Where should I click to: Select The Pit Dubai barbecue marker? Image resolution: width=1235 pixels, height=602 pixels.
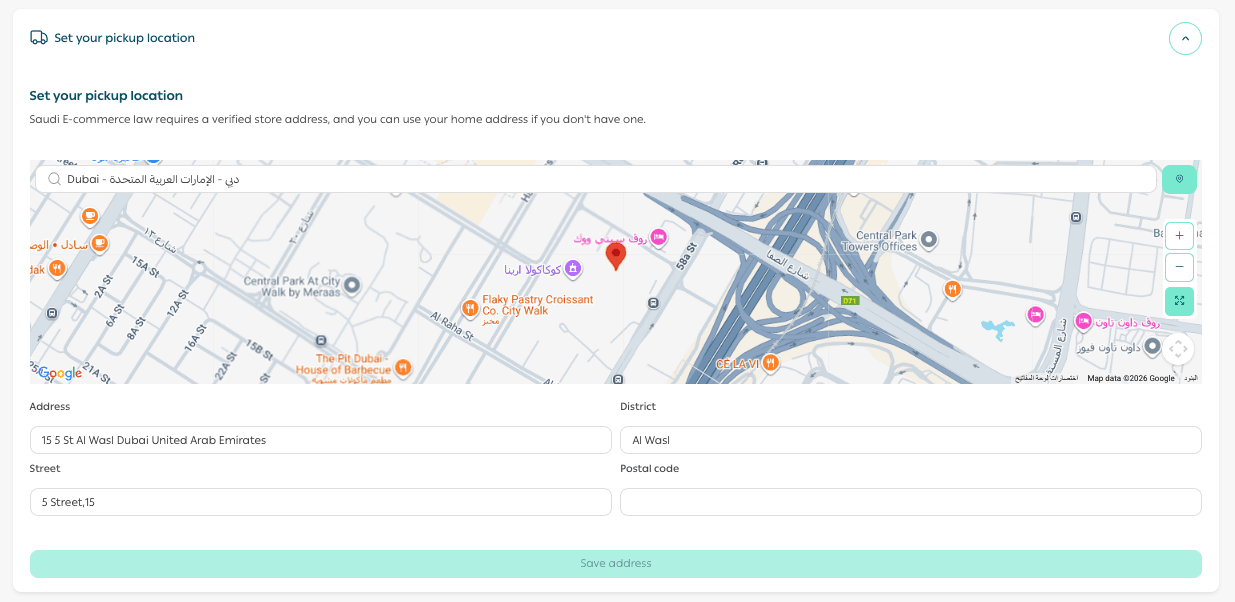[x=403, y=367]
